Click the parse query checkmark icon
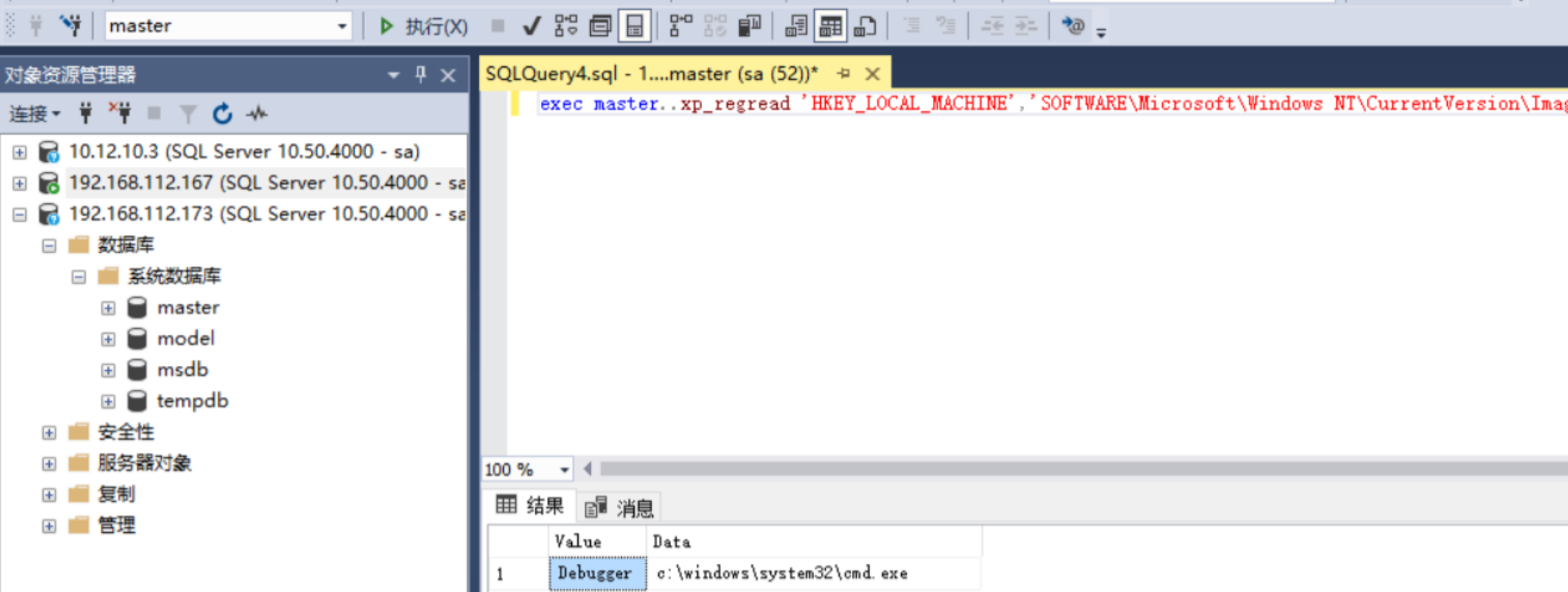Screen dimensions: 1568x592 tap(531, 27)
